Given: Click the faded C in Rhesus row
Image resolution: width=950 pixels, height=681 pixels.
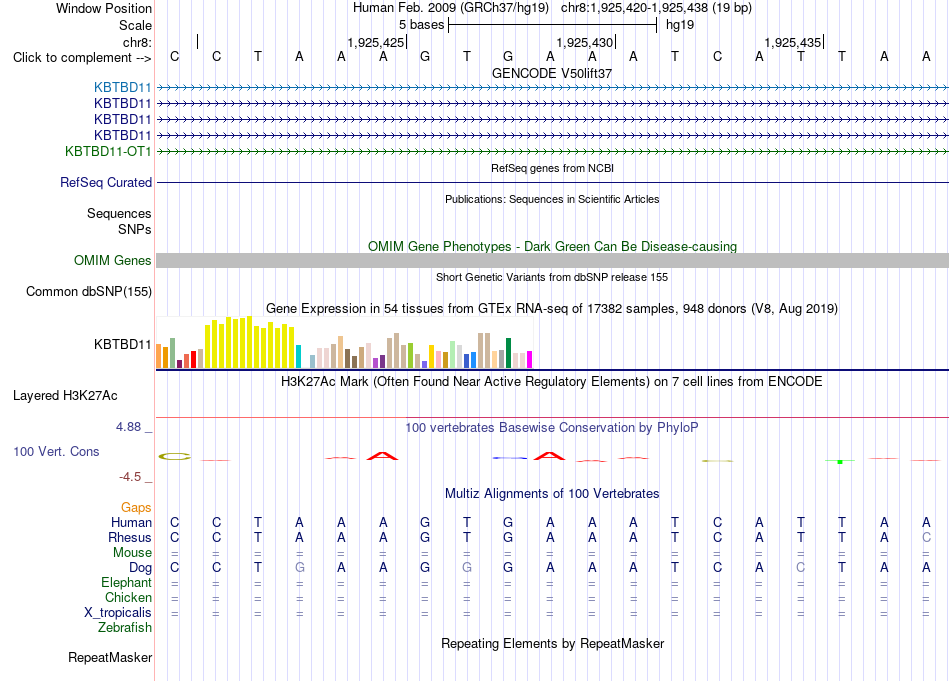Looking at the screenshot, I should pyautogui.click(x=926, y=537).
